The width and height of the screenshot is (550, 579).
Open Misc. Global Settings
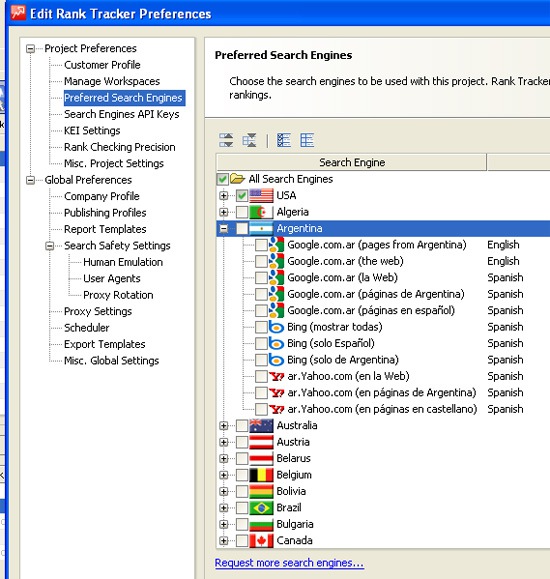(x=112, y=361)
